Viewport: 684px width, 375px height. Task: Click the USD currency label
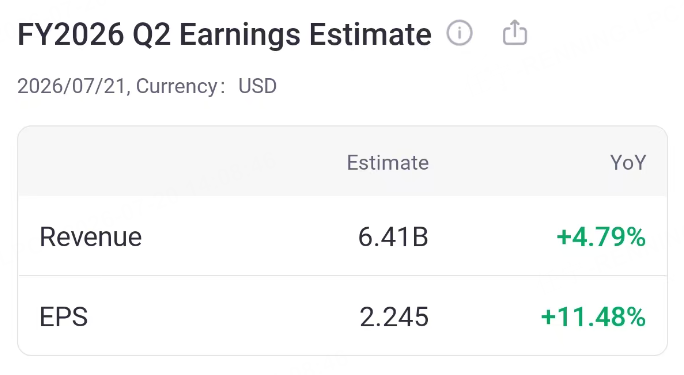click(257, 86)
